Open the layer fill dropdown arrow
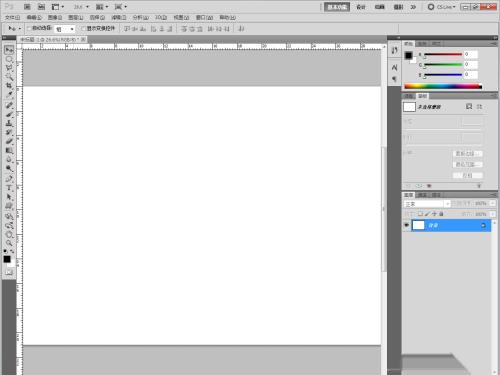 (493, 214)
